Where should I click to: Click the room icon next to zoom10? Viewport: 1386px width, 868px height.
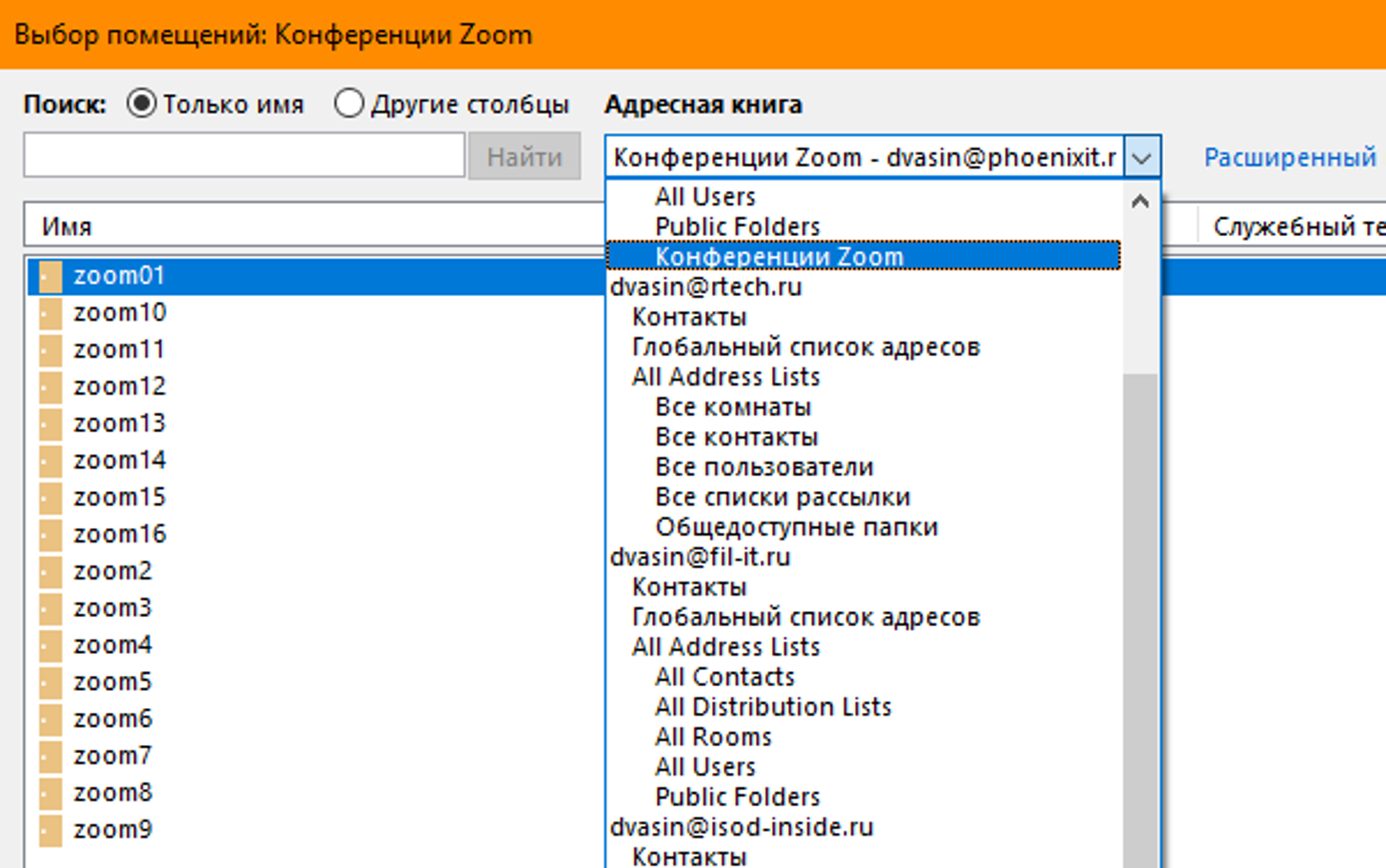click(50, 313)
